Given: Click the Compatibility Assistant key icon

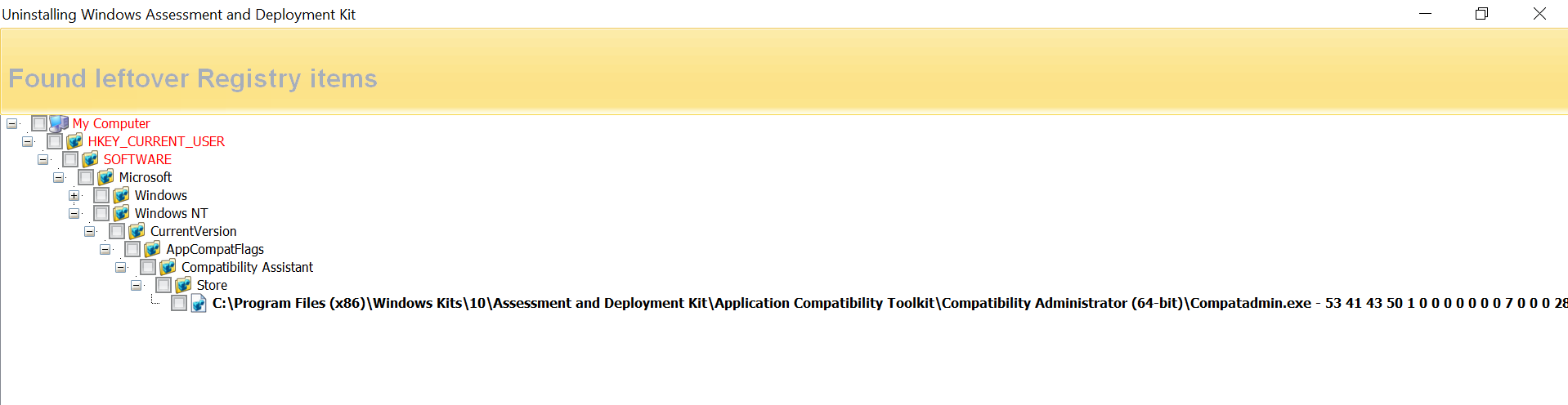Looking at the screenshot, I should 168,267.
